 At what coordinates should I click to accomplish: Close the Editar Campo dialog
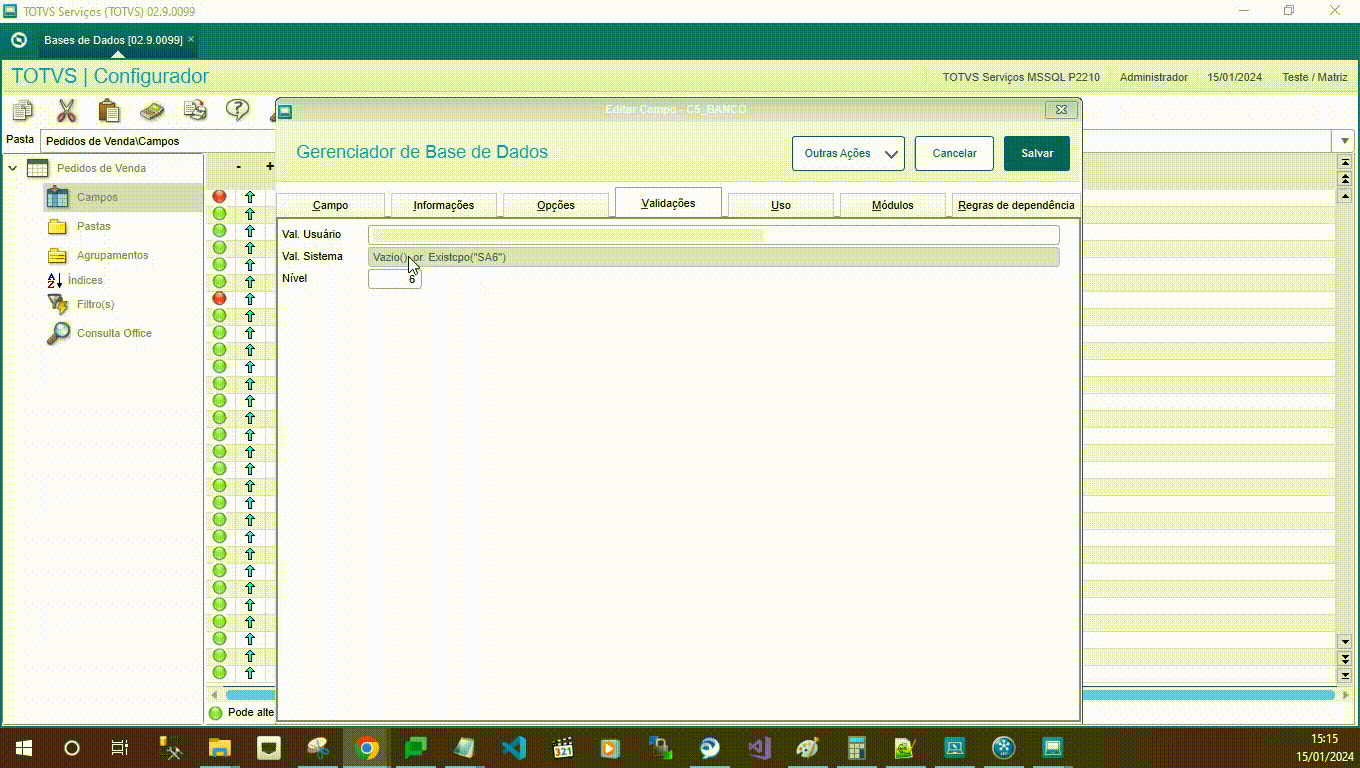(x=1060, y=109)
